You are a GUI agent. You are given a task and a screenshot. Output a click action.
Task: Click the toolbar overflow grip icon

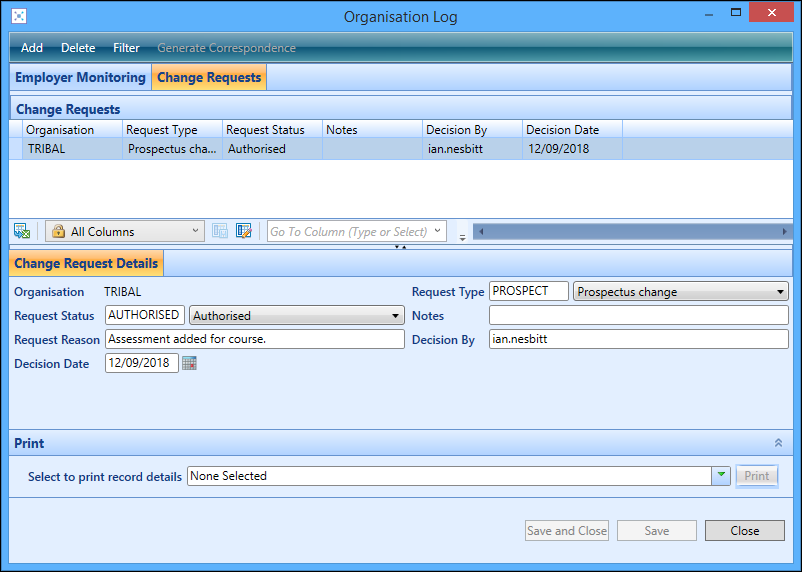click(x=462, y=233)
